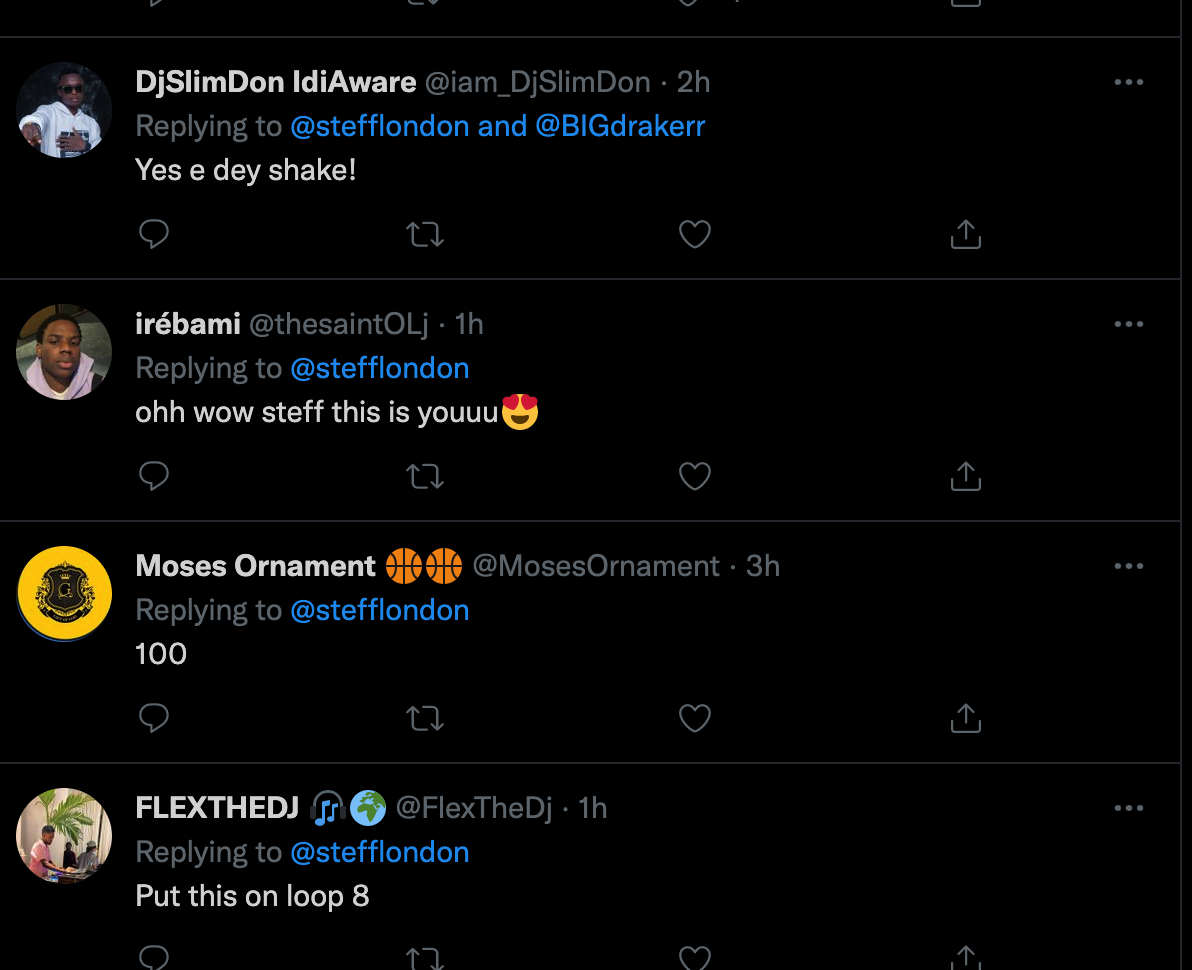Open Moses Ornament's yellow avatar
Viewport: 1192px width, 970px height.
pyautogui.click(x=64, y=594)
